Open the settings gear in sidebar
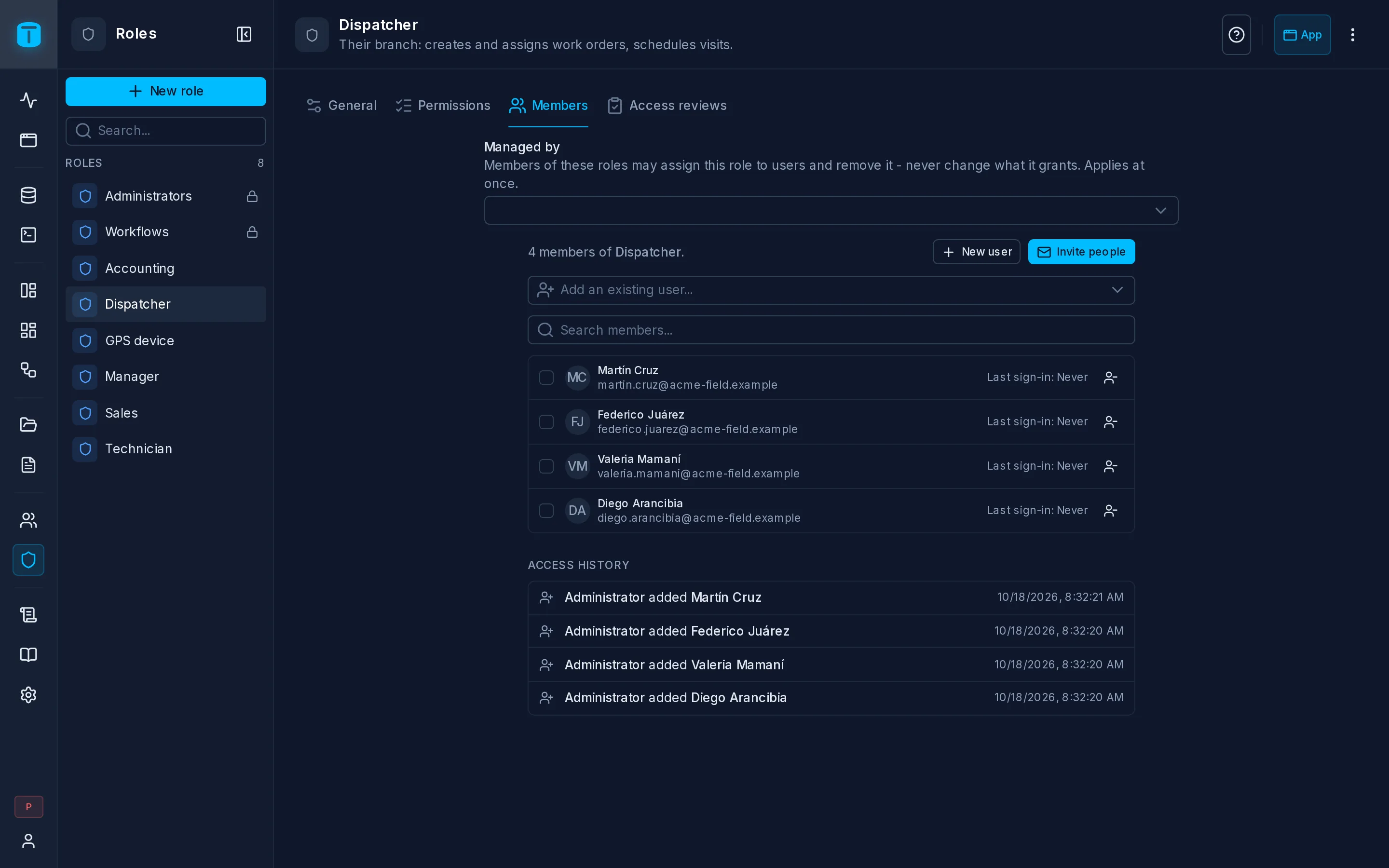 28,694
